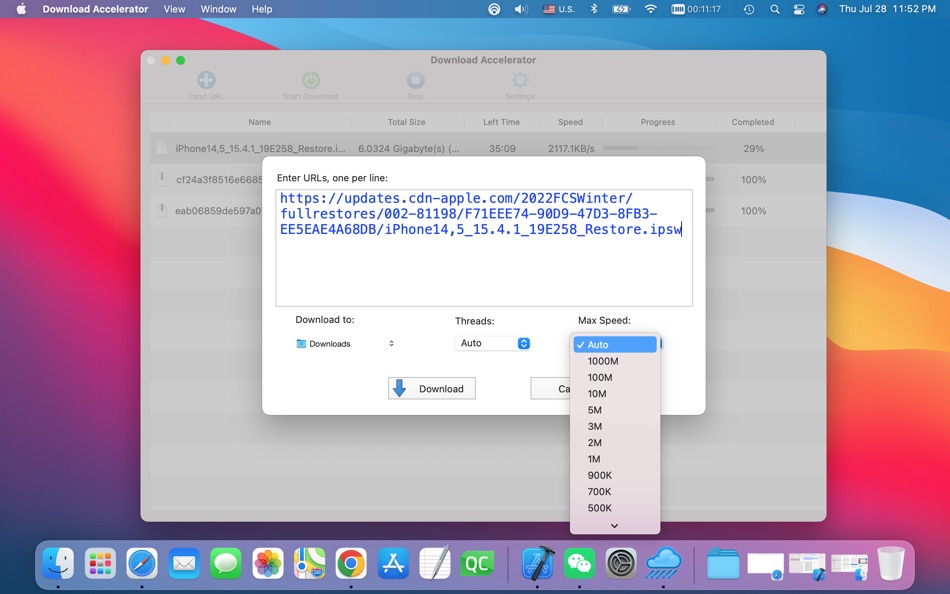The width and height of the screenshot is (950, 594).
Task: Pick 700K from the speed list
Action: point(615,492)
